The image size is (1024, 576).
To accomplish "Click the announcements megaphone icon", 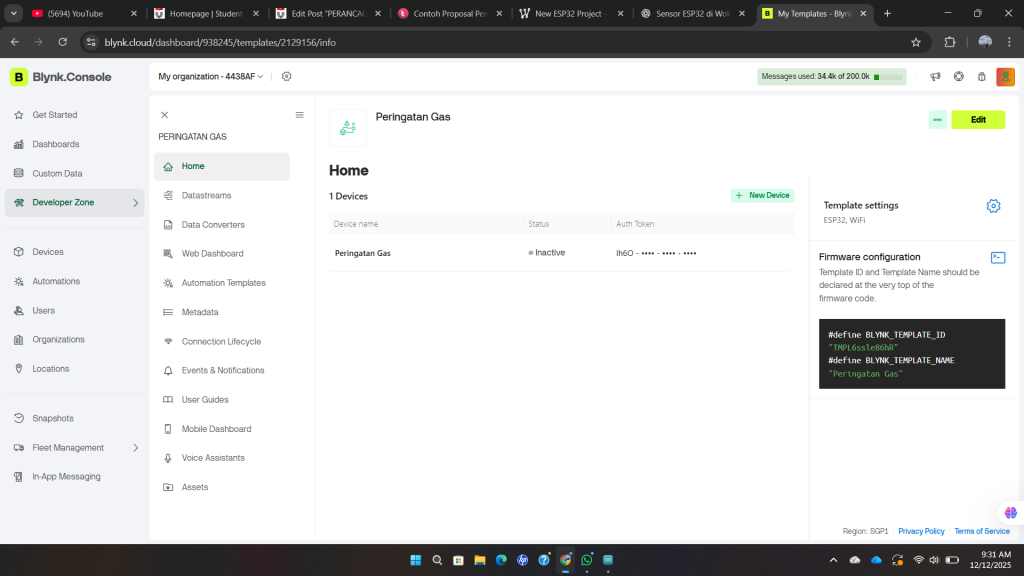I will (x=935, y=77).
